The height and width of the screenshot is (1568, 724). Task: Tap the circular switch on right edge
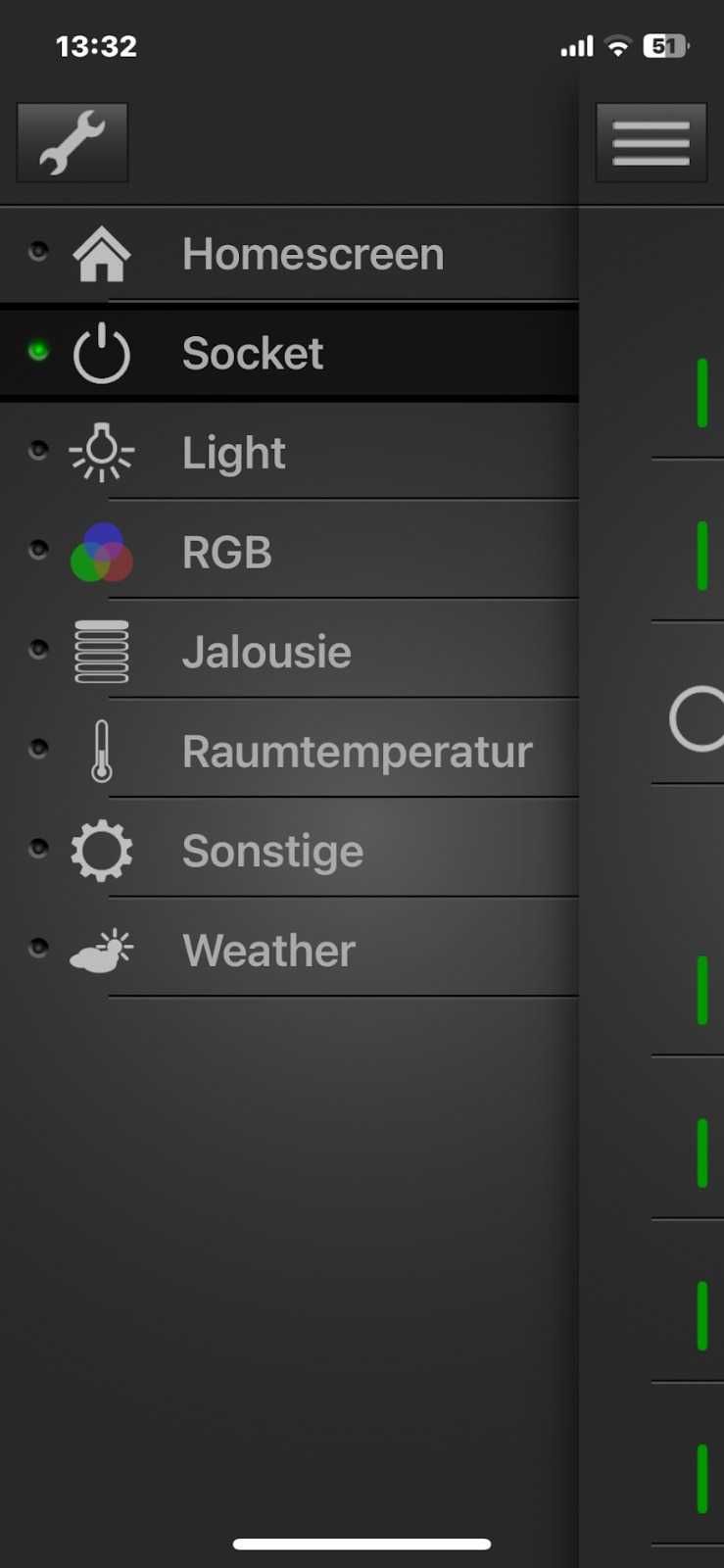coord(697,719)
